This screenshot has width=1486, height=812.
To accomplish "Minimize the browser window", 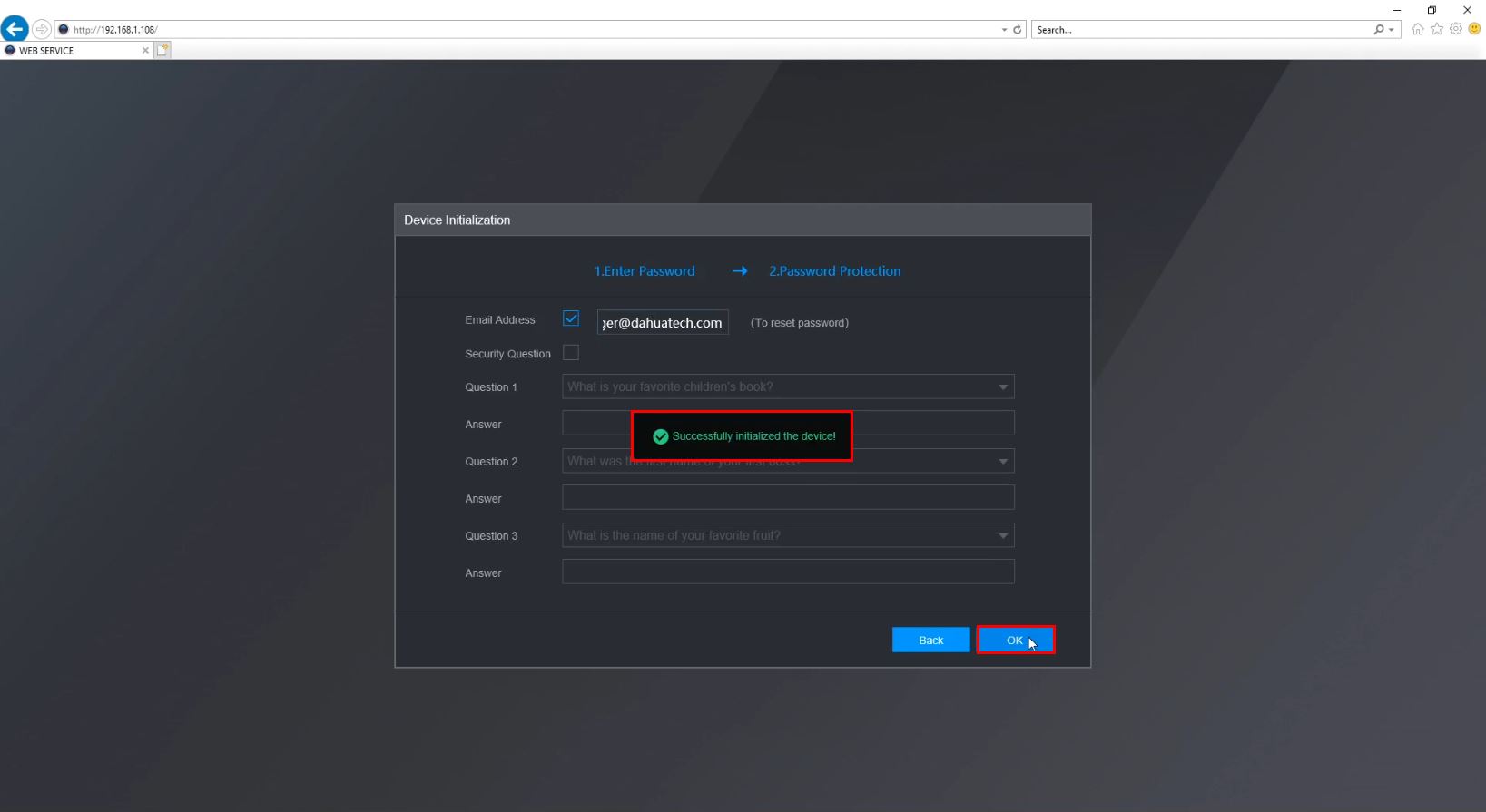I will pos(1397,10).
